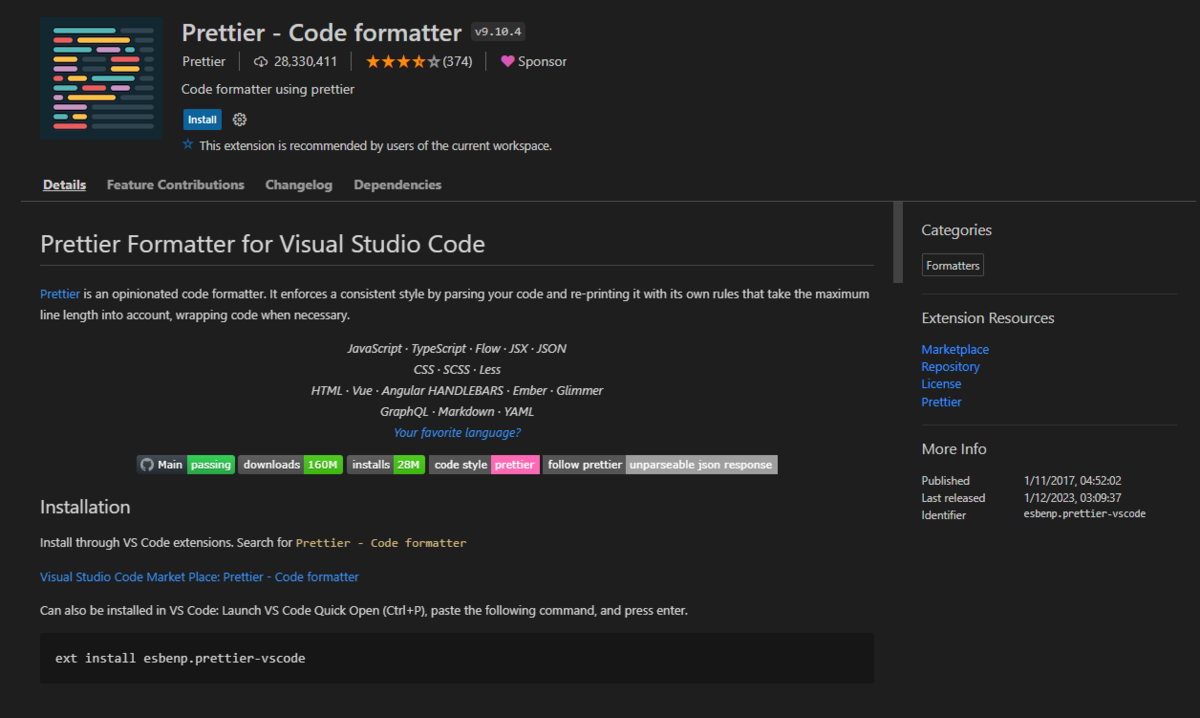This screenshot has height=718, width=1200.
Task: Click the Prettier extension logo icon
Action: click(102, 78)
